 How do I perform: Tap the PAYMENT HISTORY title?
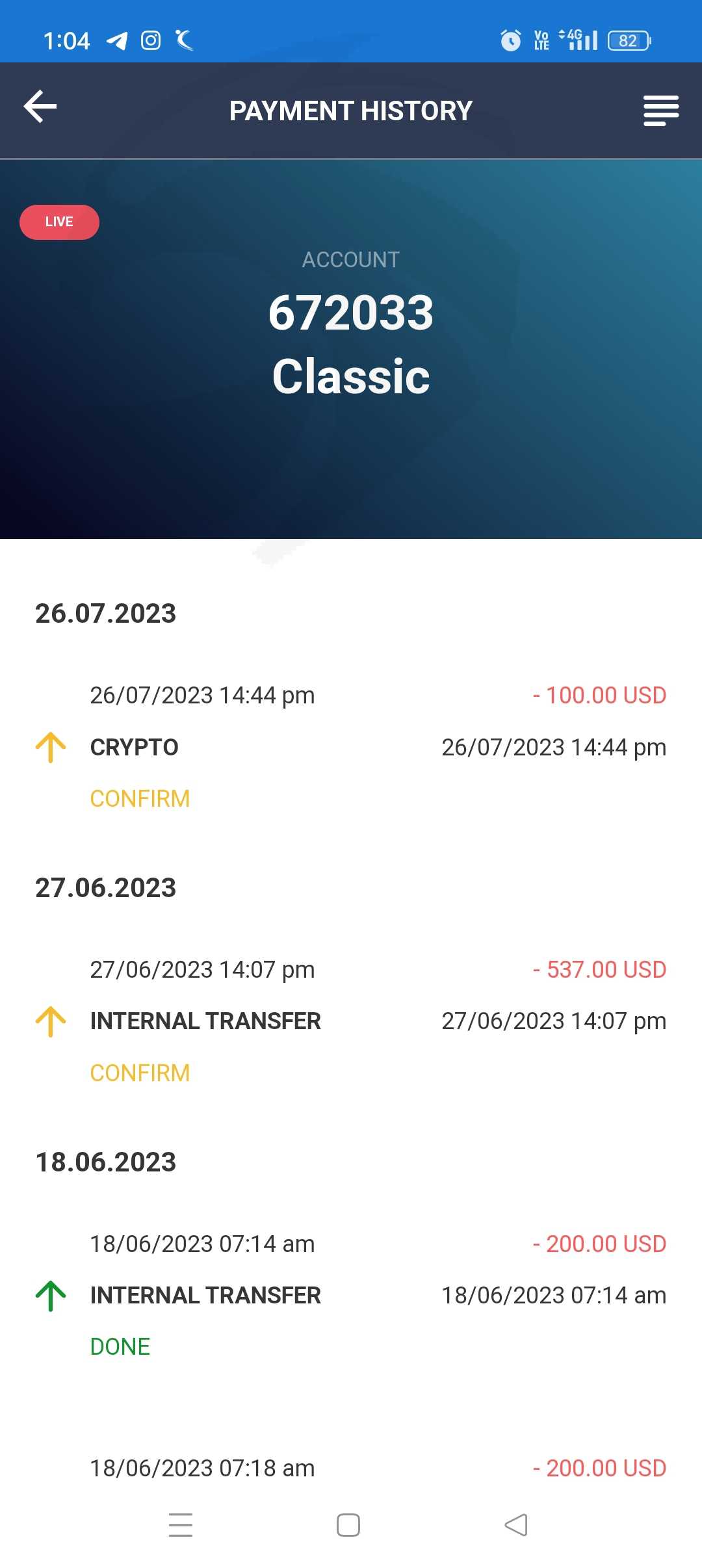[351, 111]
